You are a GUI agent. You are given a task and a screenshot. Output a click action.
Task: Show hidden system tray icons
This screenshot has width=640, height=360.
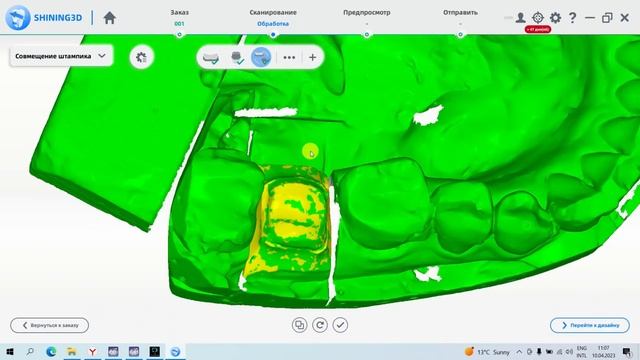coord(519,351)
